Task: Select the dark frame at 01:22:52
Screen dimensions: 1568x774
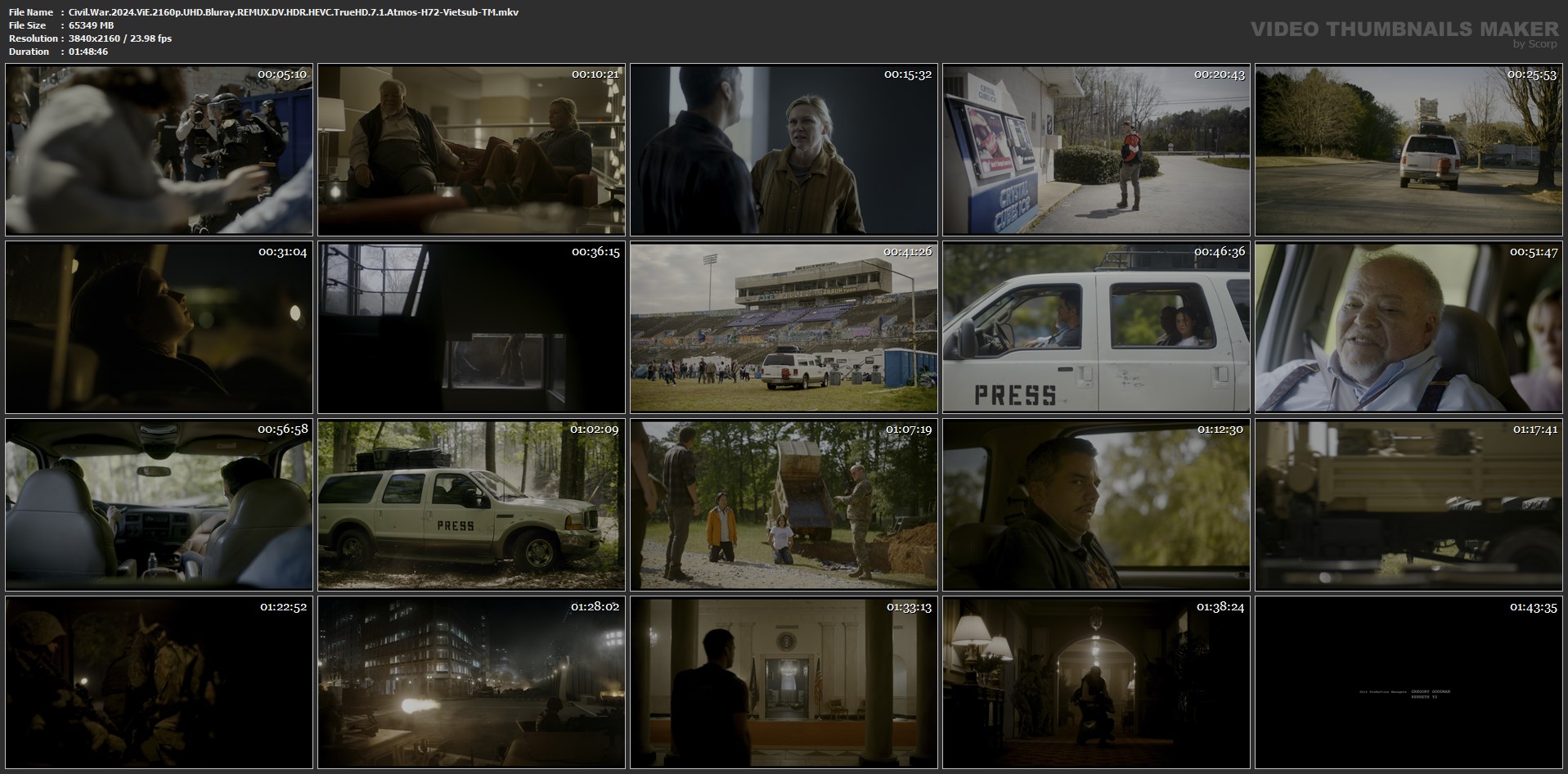Action: pyautogui.click(x=159, y=682)
